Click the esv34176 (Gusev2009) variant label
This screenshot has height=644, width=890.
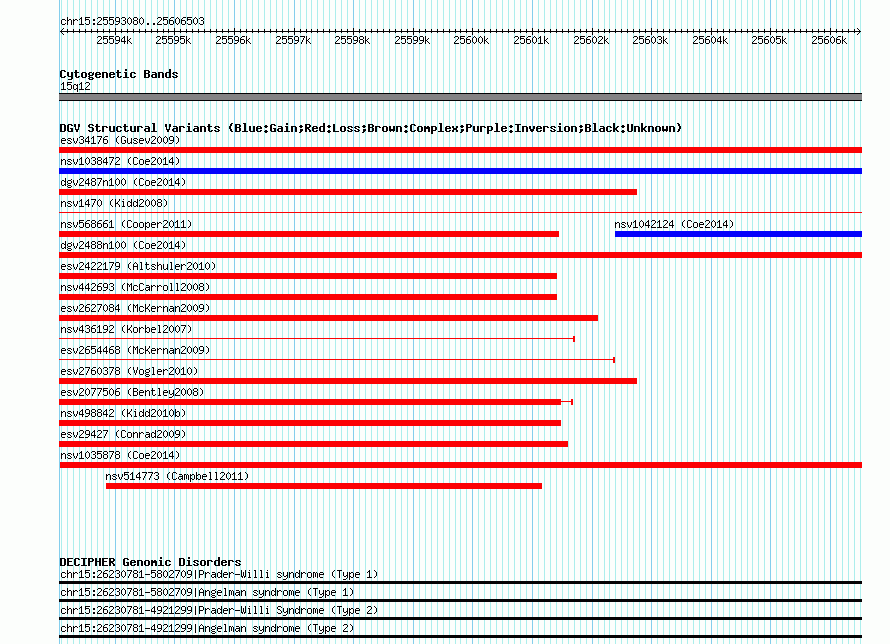tap(120, 140)
